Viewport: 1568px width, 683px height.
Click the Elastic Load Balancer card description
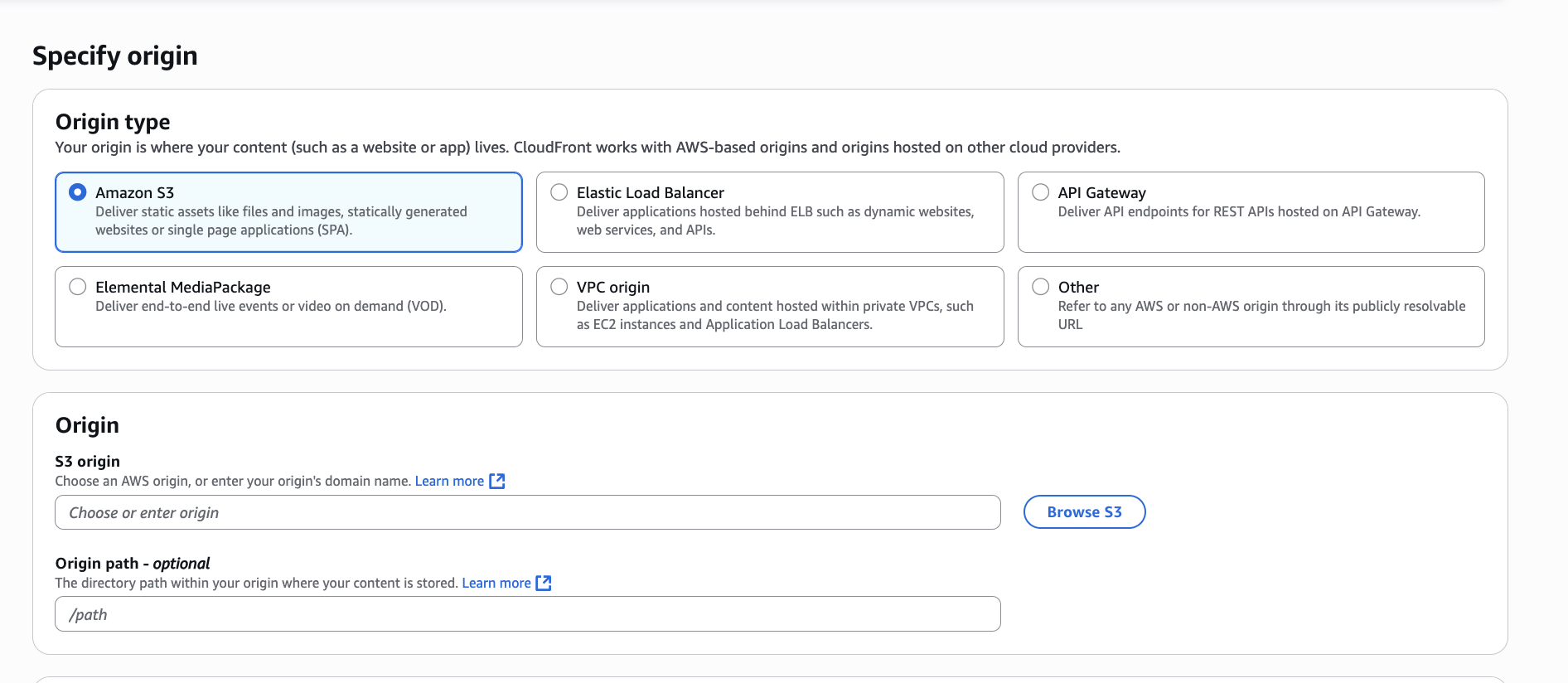[x=775, y=221]
